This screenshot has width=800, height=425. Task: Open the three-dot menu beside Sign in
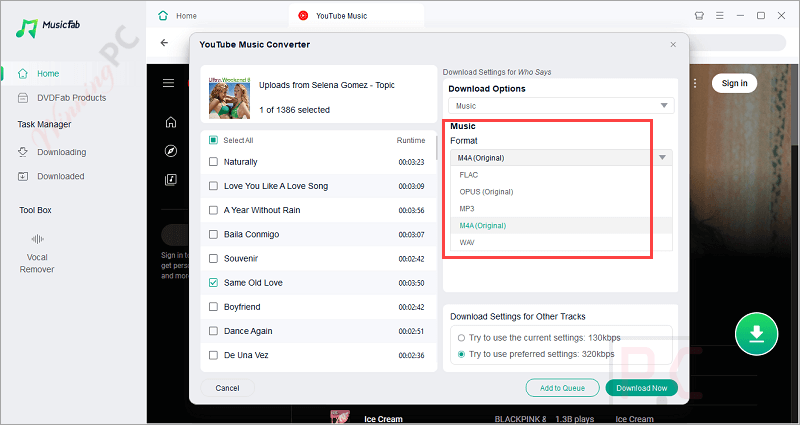[x=695, y=83]
